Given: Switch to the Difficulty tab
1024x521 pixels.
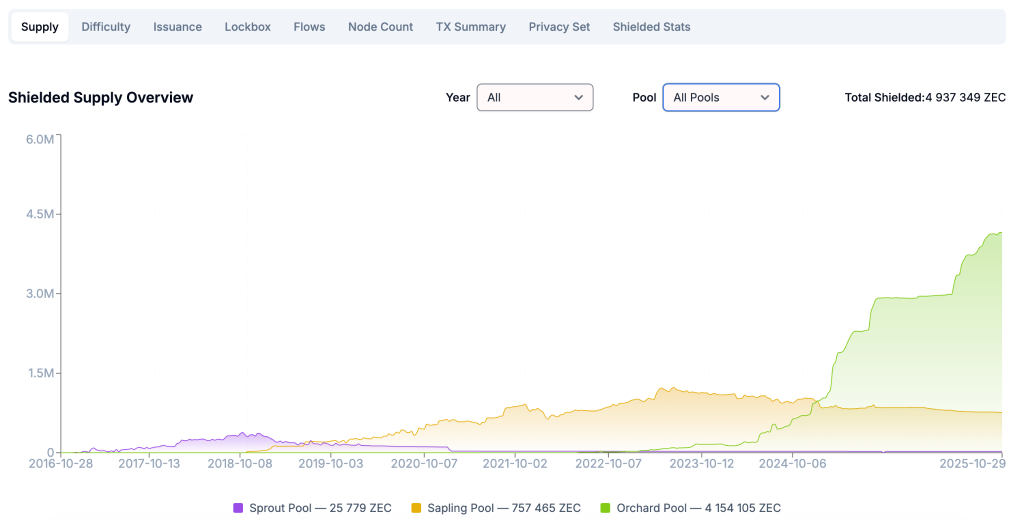Looking at the screenshot, I should (x=106, y=27).
